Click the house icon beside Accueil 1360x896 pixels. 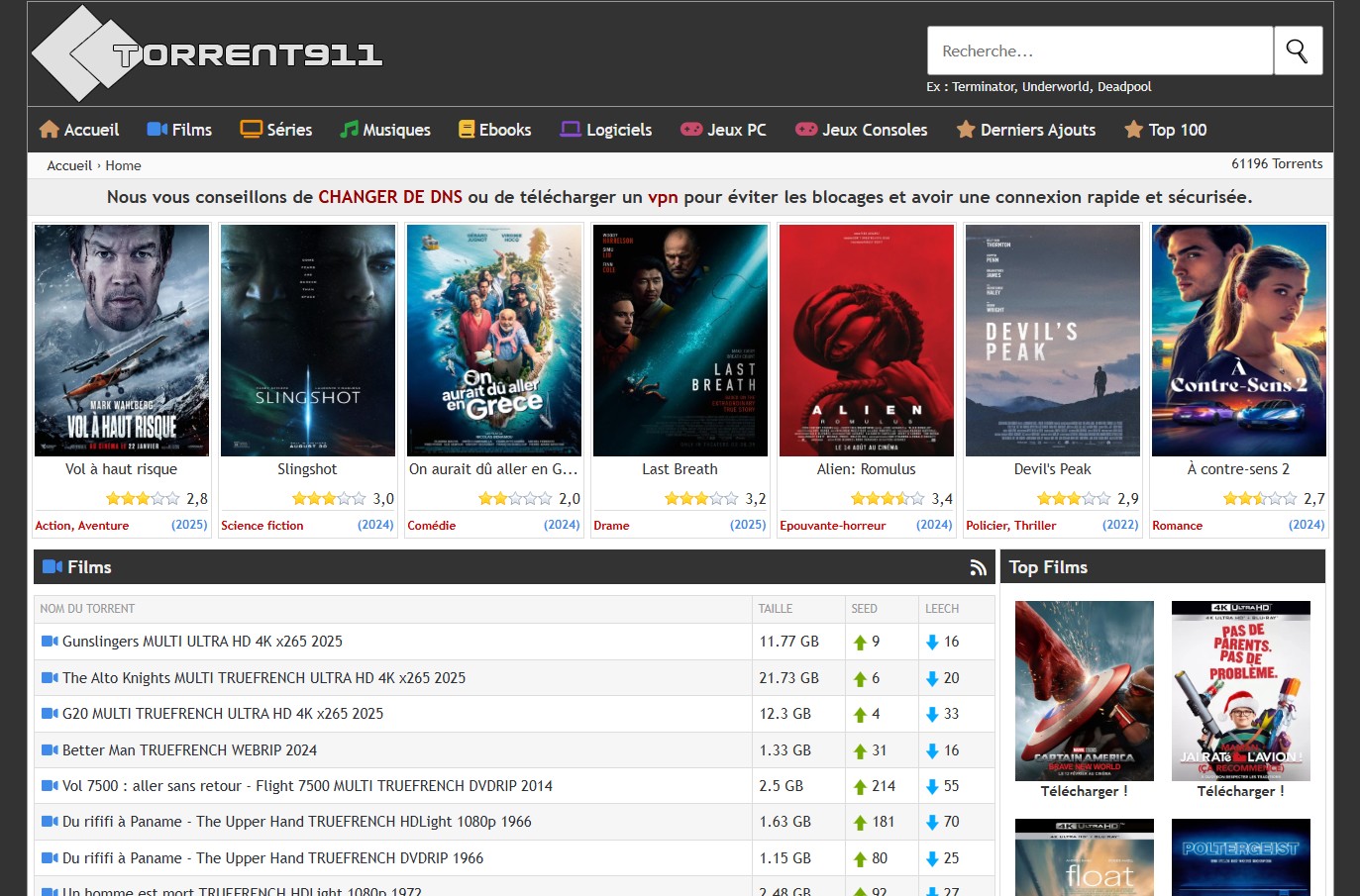click(49, 130)
